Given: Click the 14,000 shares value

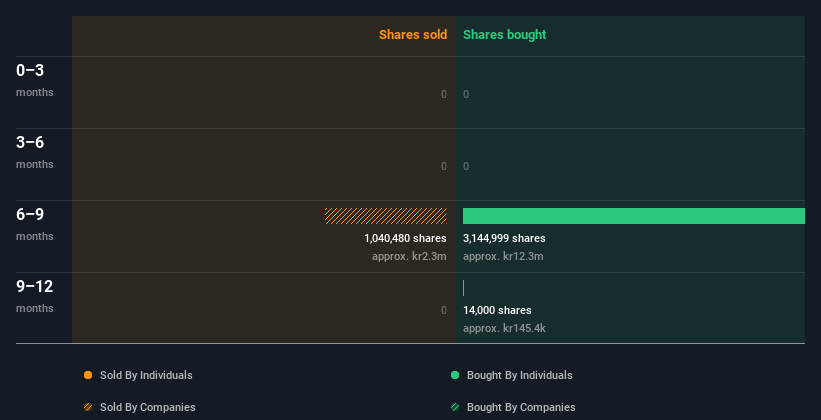Looking at the screenshot, I should 497,310.
